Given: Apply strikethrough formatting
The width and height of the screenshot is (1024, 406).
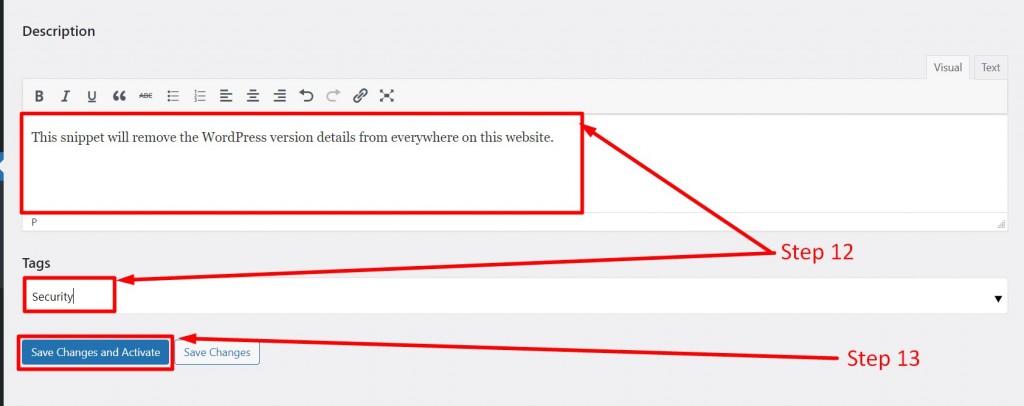Looking at the screenshot, I should (x=146, y=96).
